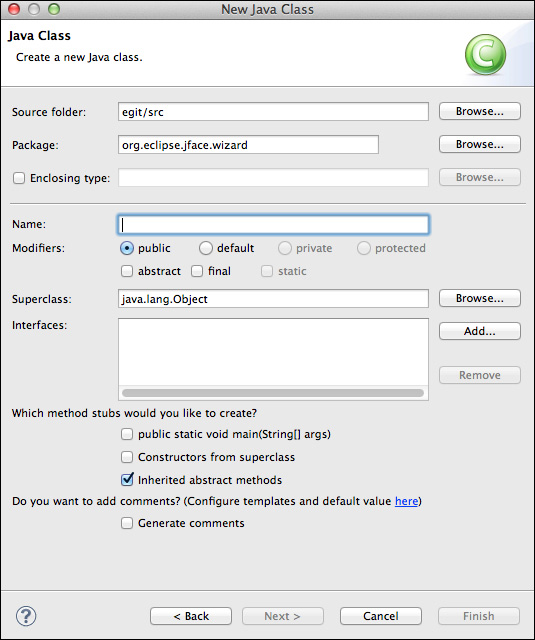The image size is (535, 640).
Task: Click the green zoom window button
Action: coord(54,9)
